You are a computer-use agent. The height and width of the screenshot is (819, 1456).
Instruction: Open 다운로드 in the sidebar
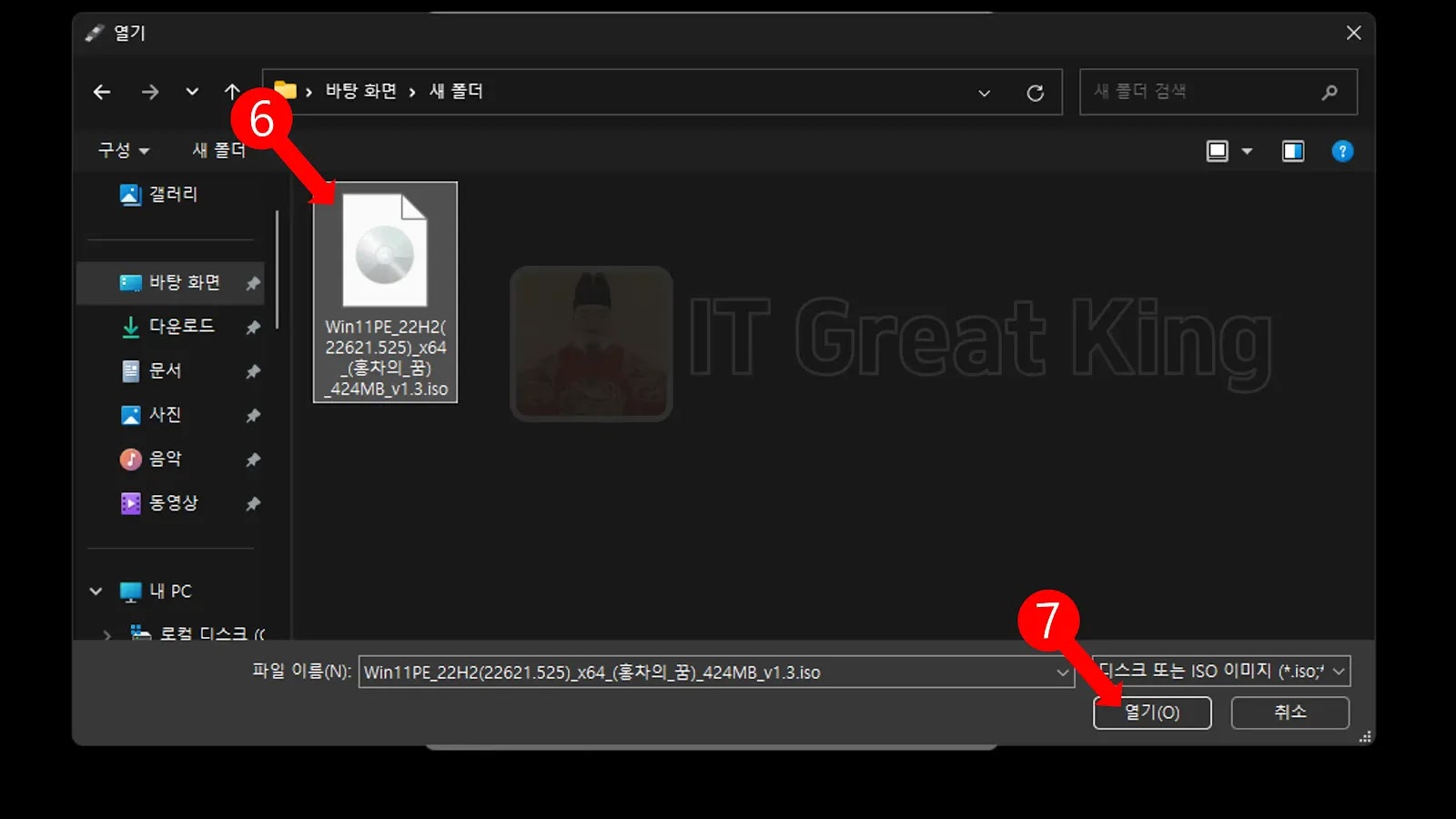pyautogui.click(x=169, y=326)
